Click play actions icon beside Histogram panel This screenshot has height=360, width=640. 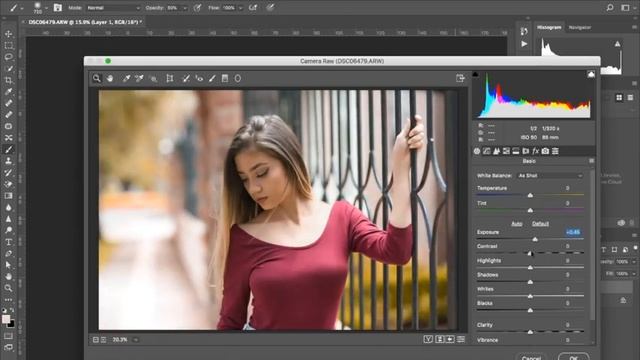click(x=524, y=44)
